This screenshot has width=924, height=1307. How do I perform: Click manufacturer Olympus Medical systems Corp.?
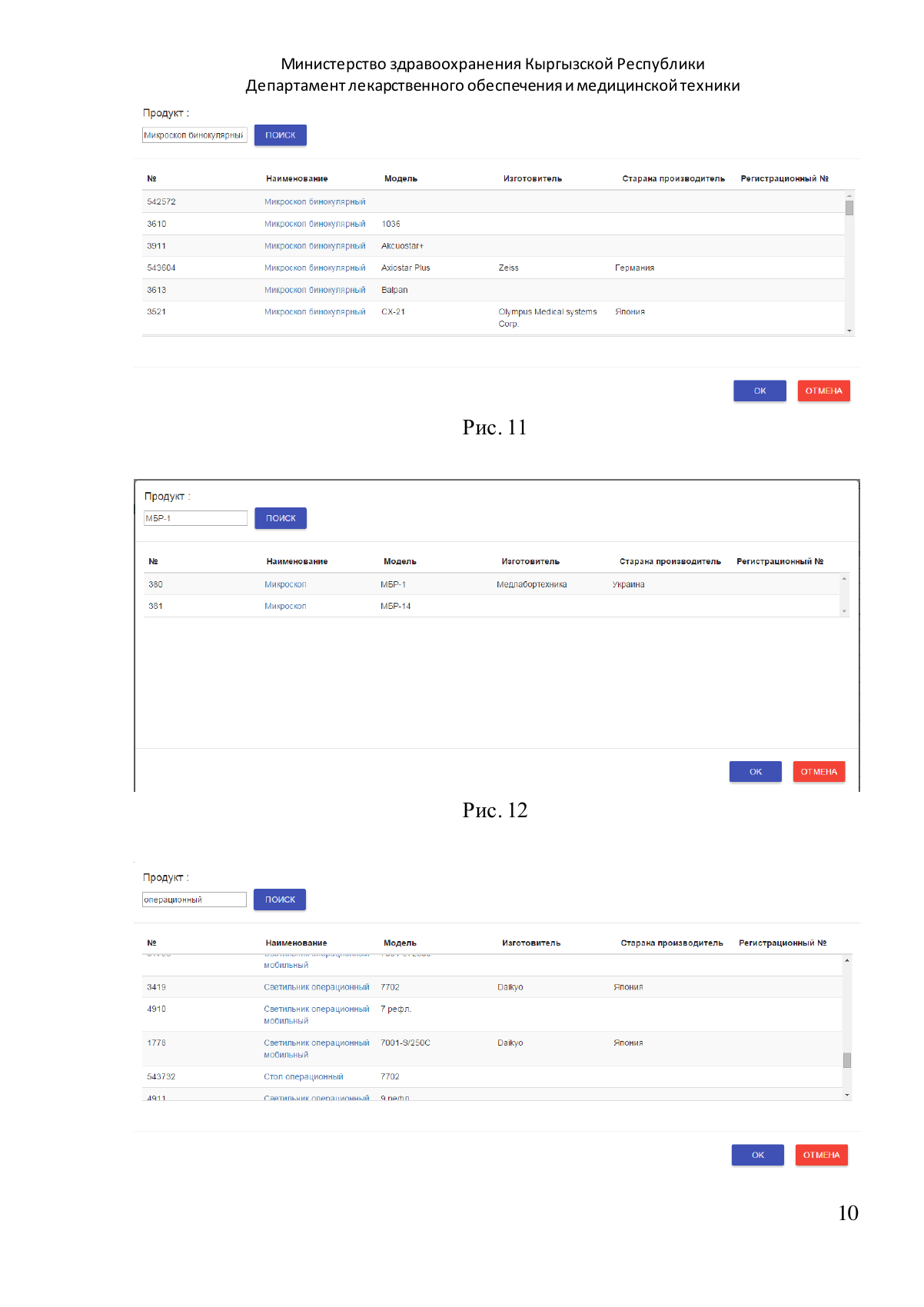tap(547, 318)
